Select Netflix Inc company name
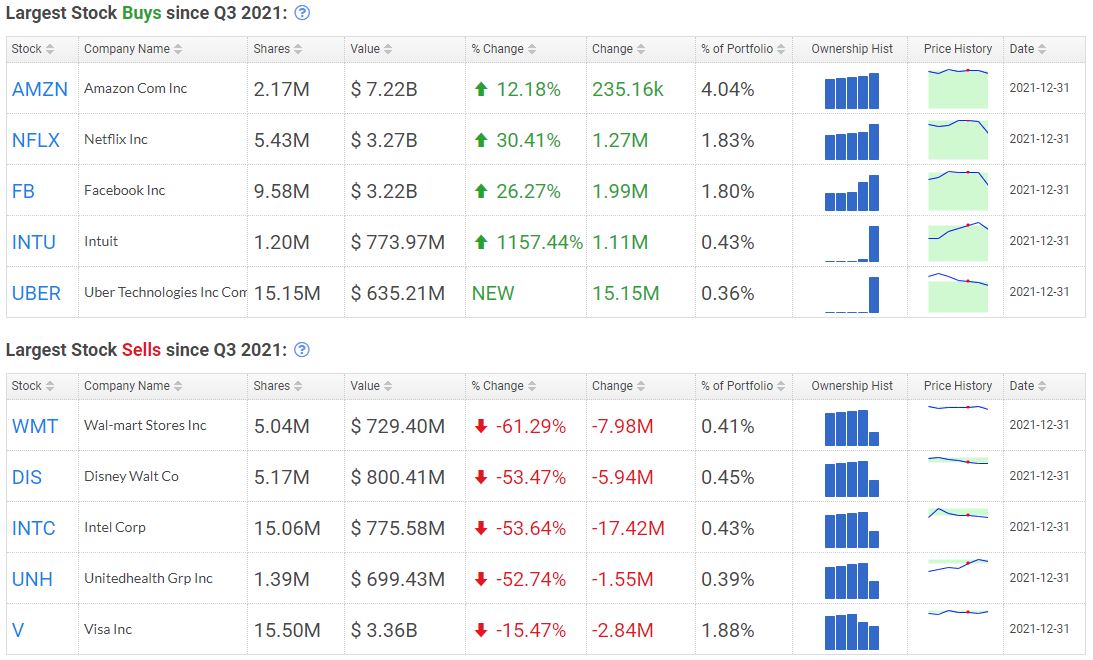Image resolution: width=1093 pixels, height=660 pixels. (116, 139)
